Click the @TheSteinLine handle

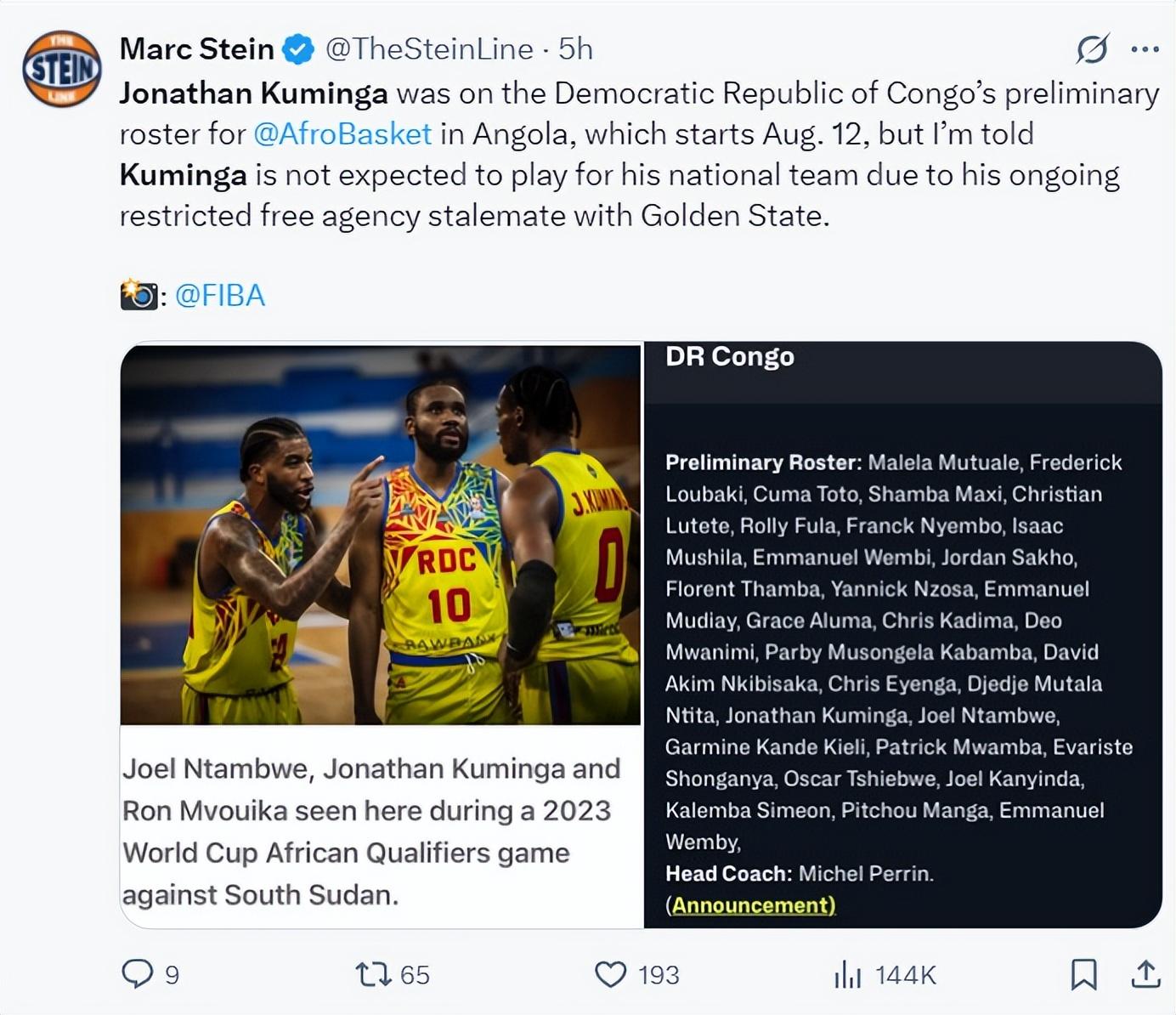point(429,49)
